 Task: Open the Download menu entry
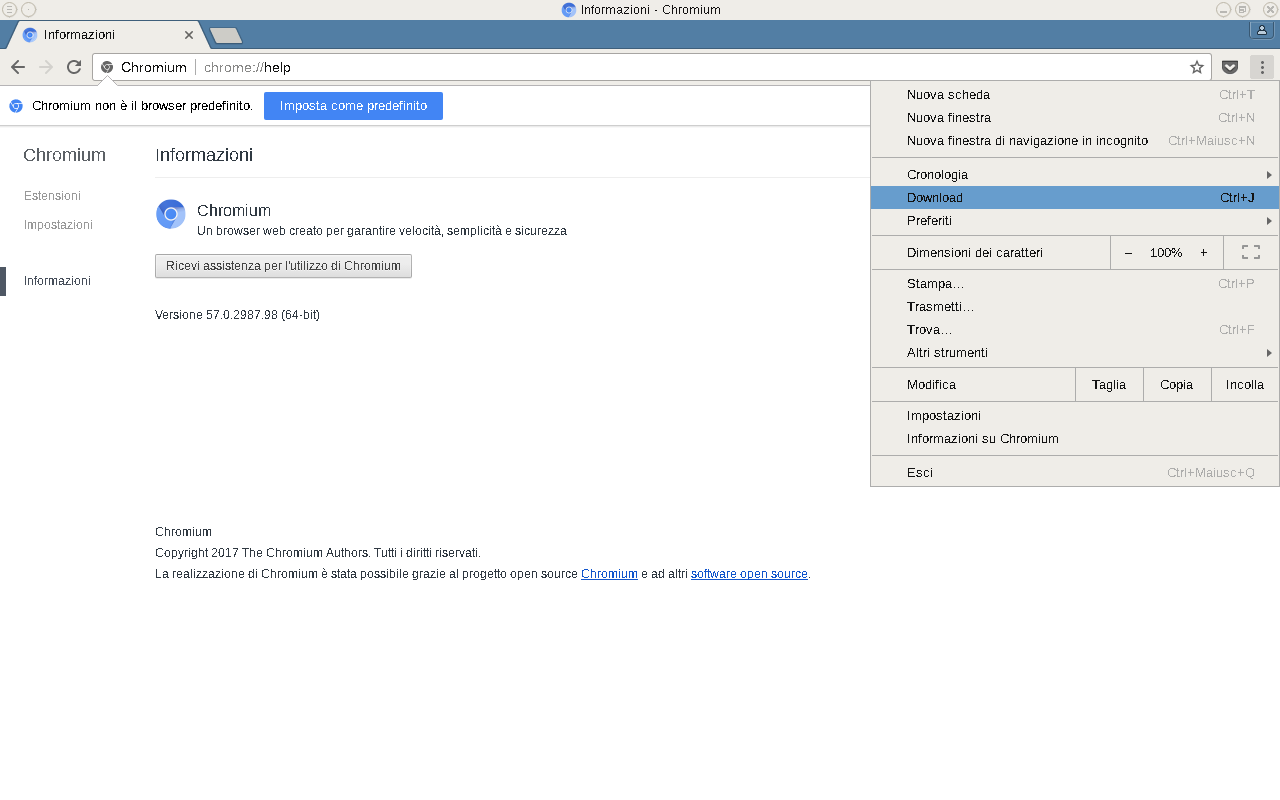(x=1075, y=198)
